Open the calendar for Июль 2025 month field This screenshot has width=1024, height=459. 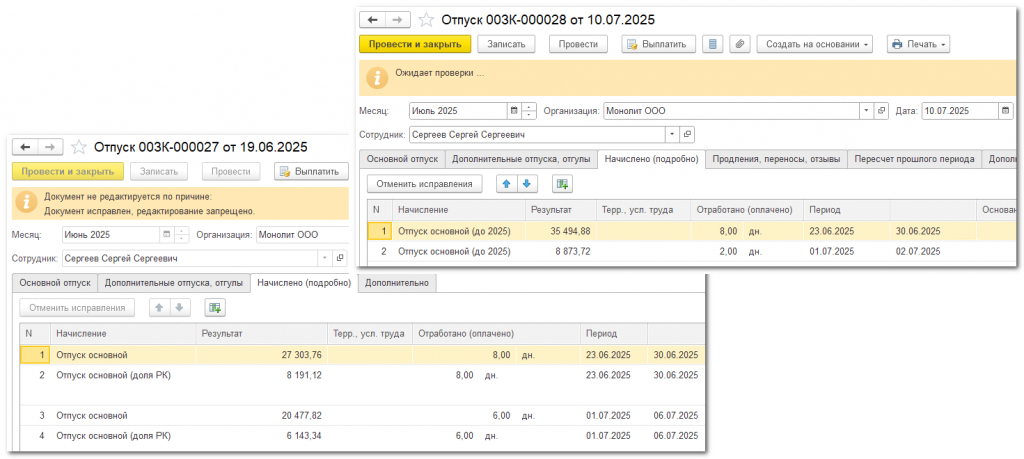(x=514, y=111)
